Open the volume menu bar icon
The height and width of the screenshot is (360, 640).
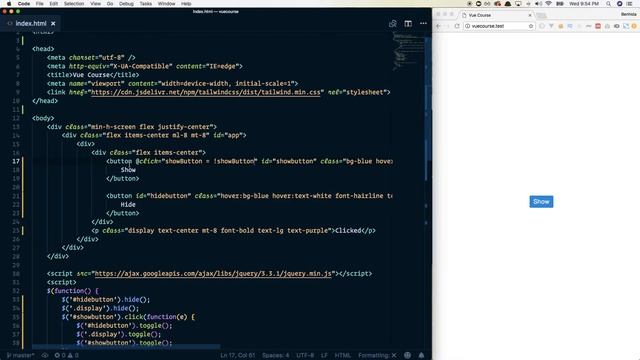pos(538,4)
